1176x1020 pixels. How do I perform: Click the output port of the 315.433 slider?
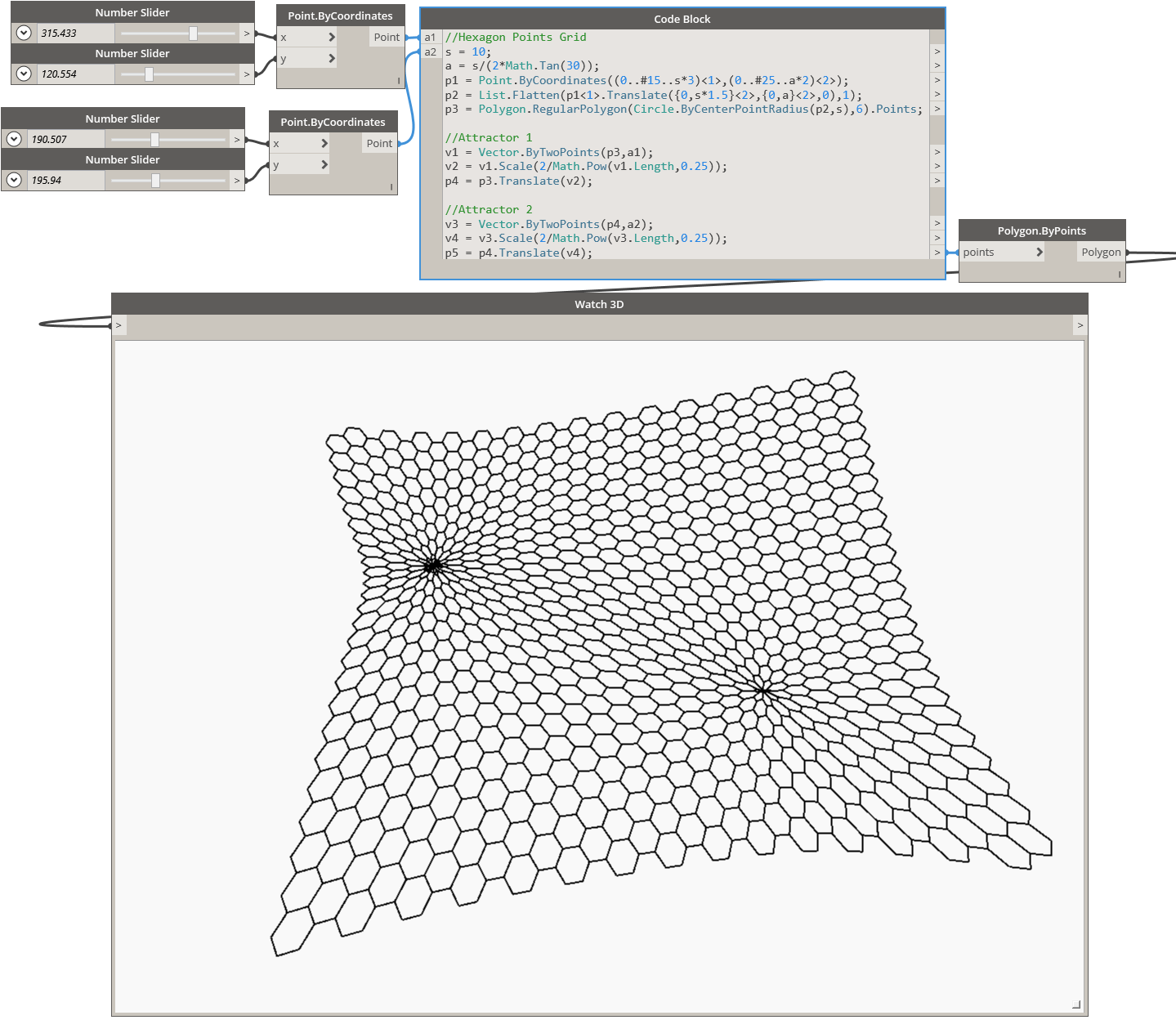pos(246,33)
